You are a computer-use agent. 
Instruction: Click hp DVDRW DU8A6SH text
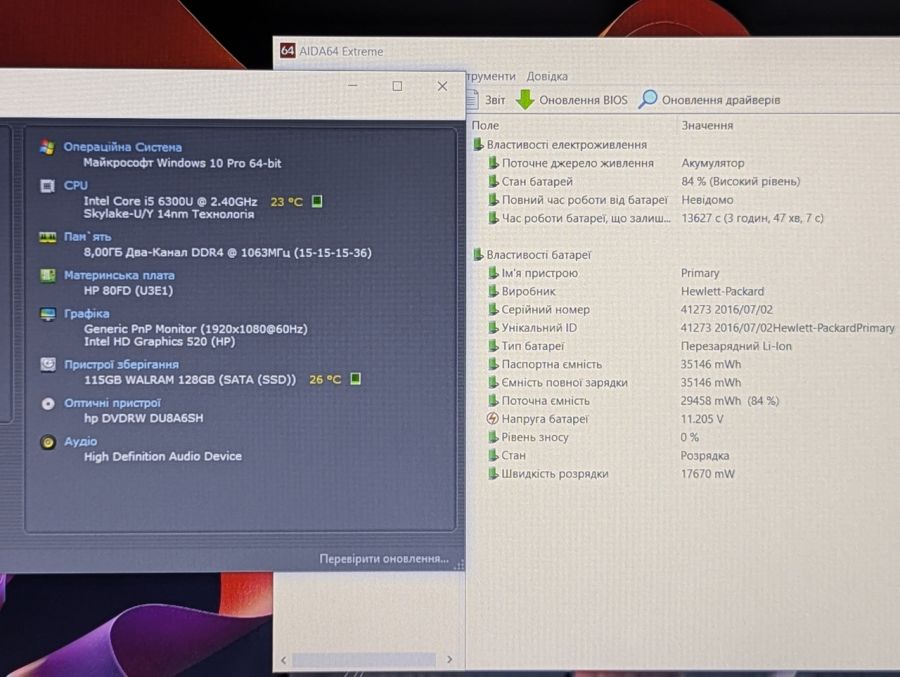coord(143,417)
